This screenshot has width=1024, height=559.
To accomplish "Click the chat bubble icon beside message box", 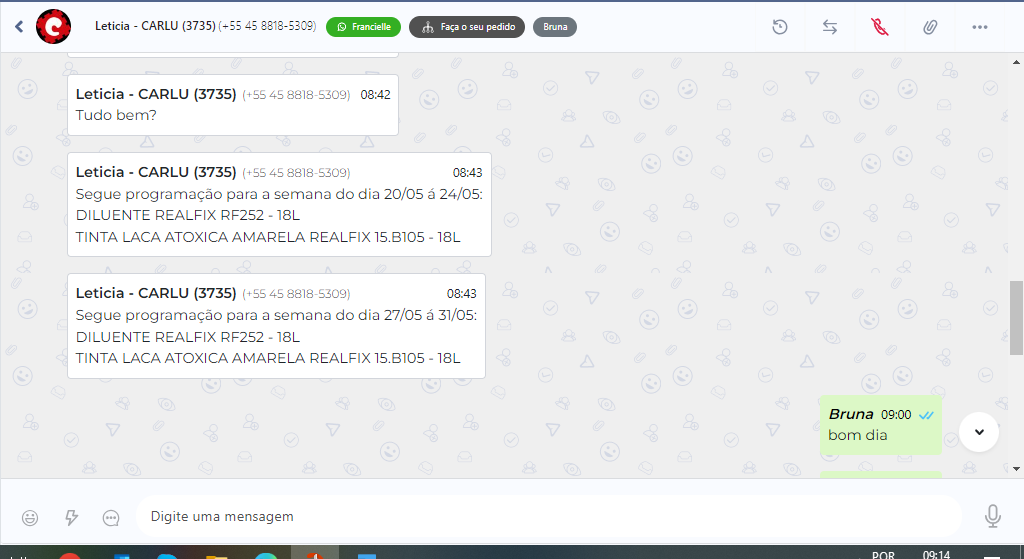I will pos(111,517).
